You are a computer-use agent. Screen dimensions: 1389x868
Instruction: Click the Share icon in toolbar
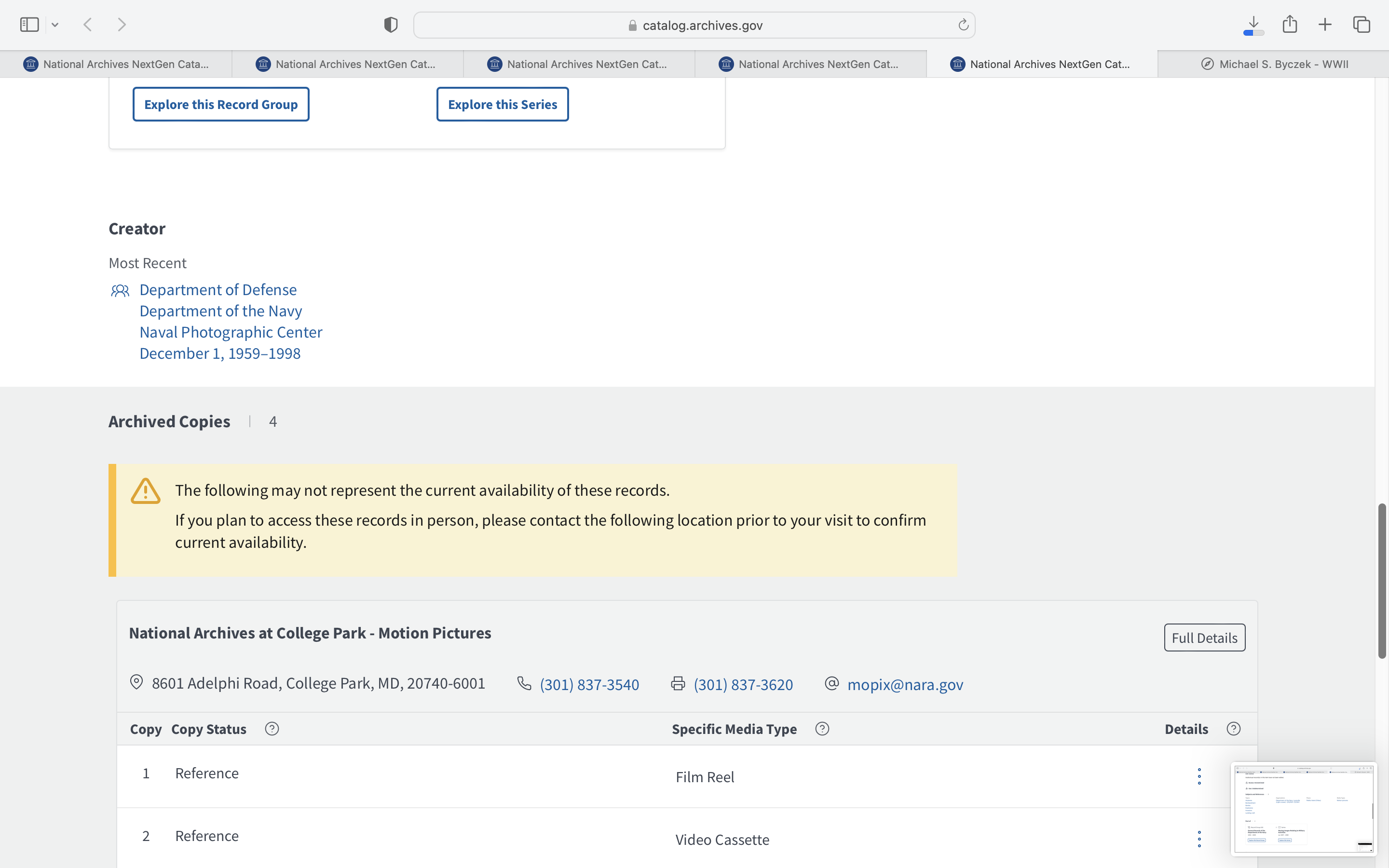1290,24
